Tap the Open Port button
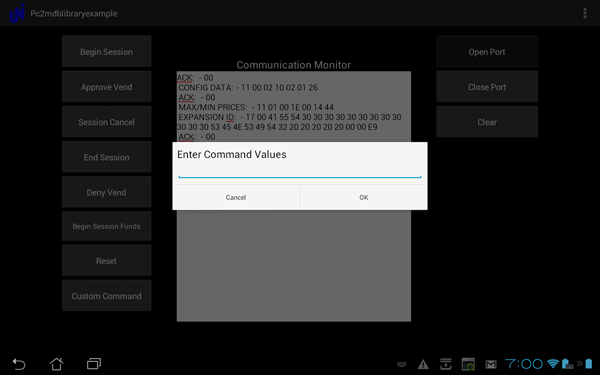 487,51
